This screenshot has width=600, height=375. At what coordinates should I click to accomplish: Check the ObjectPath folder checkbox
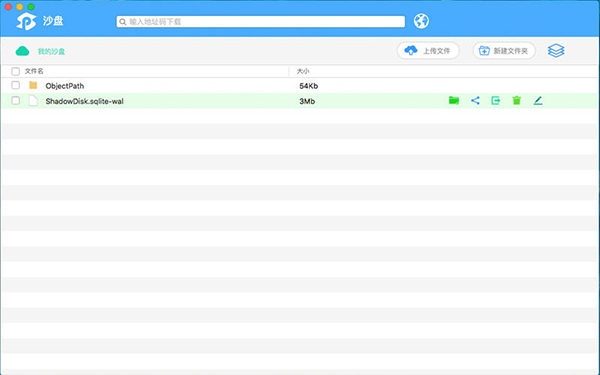[x=15, y=85]
